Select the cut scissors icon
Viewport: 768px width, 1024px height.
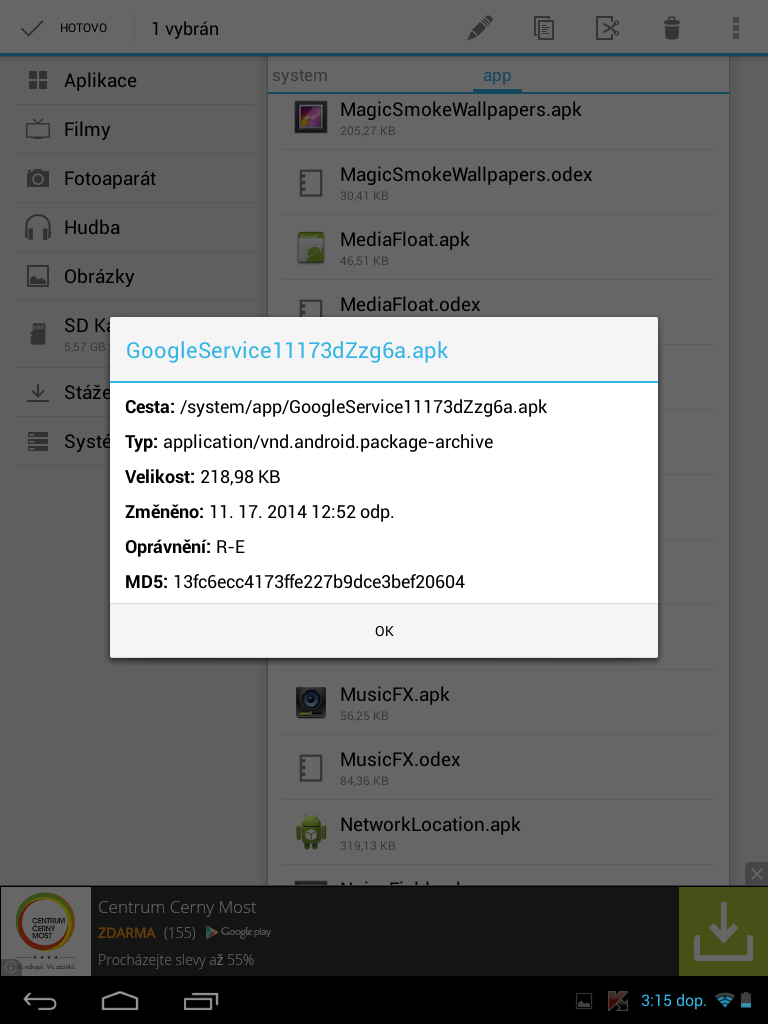[607, 28]
